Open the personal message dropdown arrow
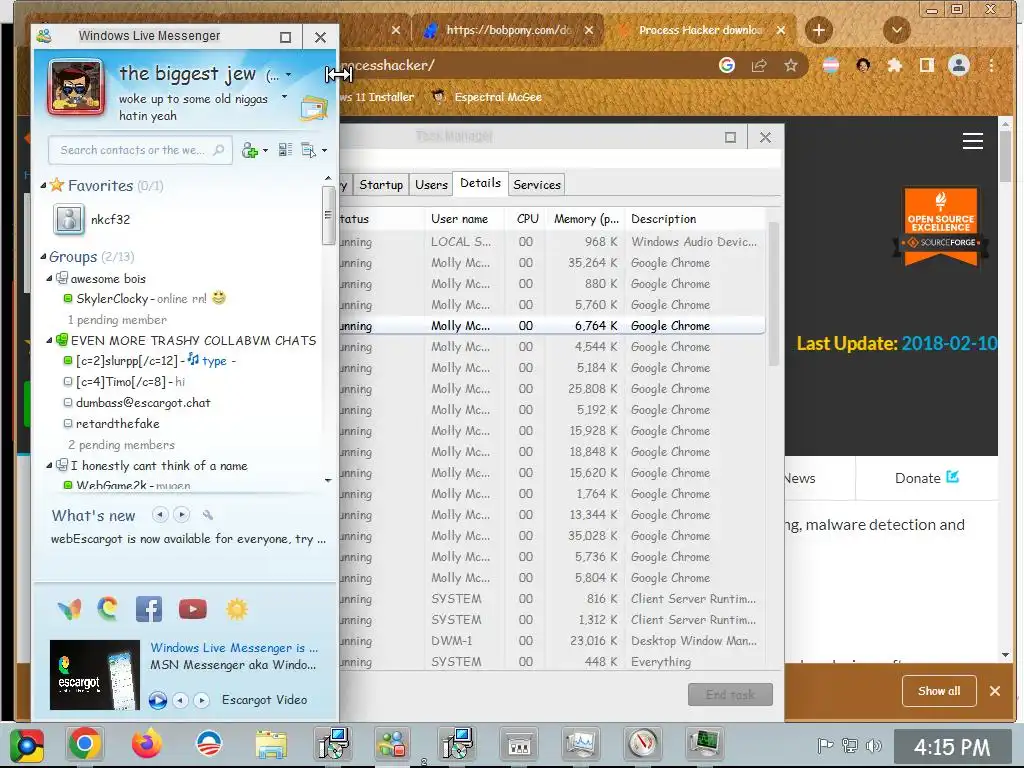Screen dimensions: 1024x768 point(284,97)
